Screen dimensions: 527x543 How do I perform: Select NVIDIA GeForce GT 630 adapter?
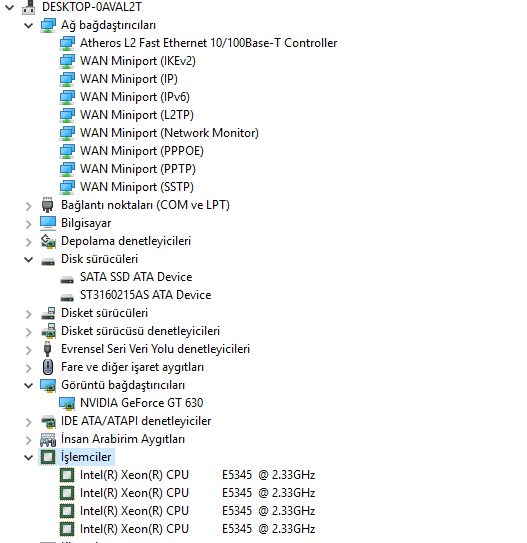[x=142, y=403]
